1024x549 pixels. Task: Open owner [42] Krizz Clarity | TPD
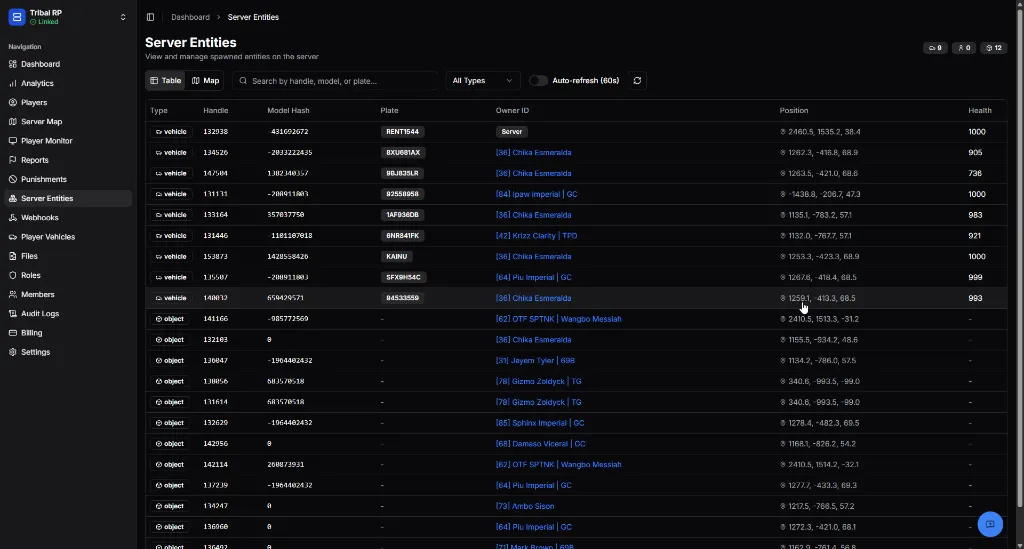(x=536, y=236)
